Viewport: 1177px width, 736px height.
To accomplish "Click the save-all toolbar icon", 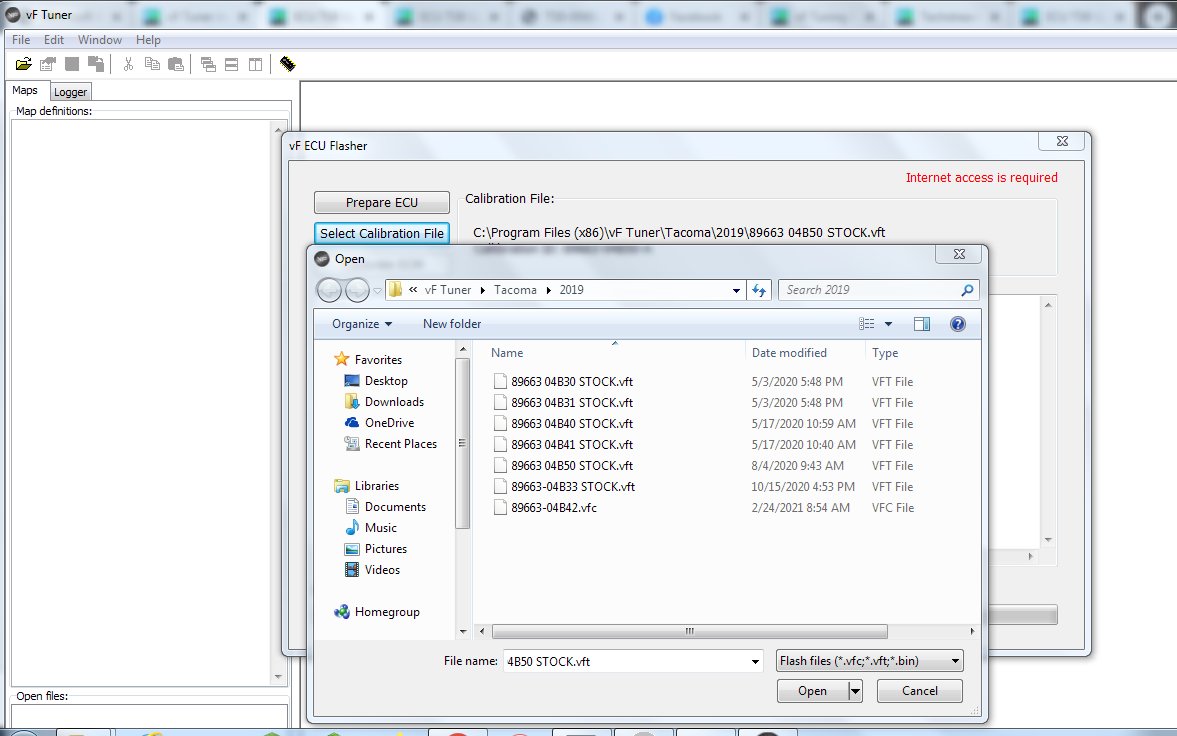I will [96, 64].
